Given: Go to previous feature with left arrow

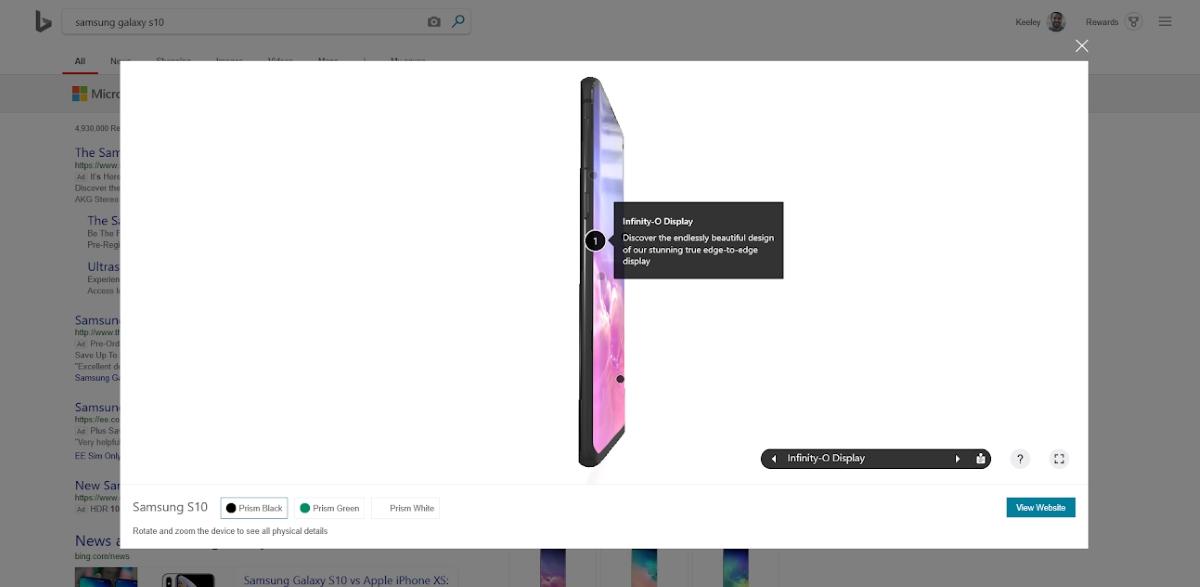Looking at the screenshot, I should (x=773, y=459).
